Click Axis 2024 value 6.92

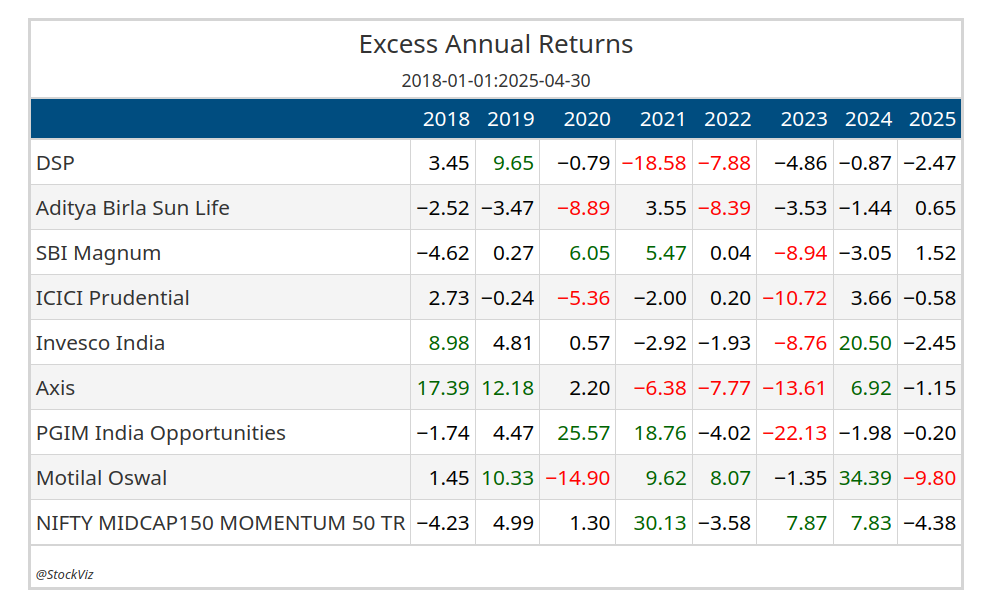[x=871, y=388]
